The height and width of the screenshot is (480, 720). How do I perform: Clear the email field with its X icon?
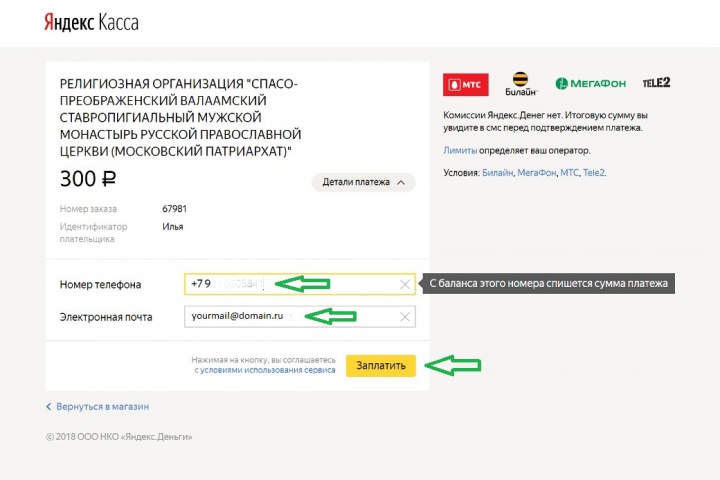pos(405,317)
